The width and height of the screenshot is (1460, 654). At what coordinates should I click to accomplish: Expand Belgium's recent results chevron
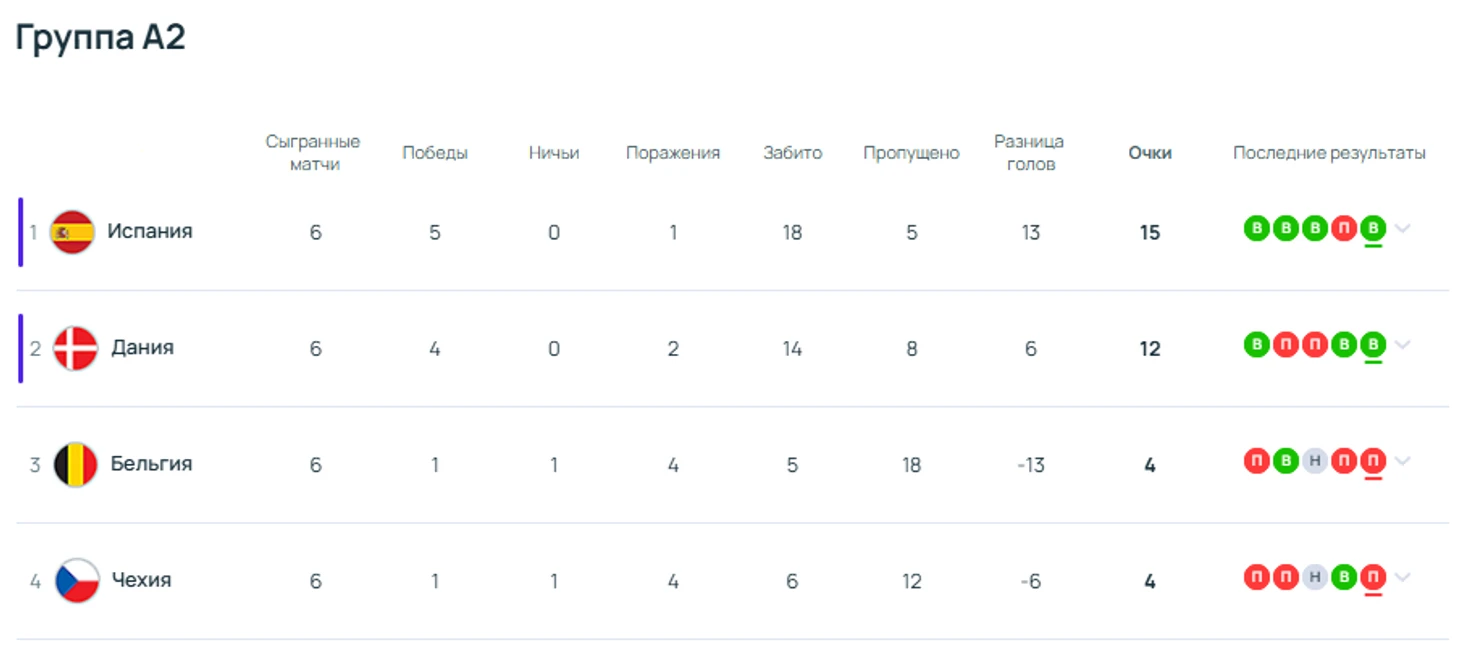pos(1403,461)
